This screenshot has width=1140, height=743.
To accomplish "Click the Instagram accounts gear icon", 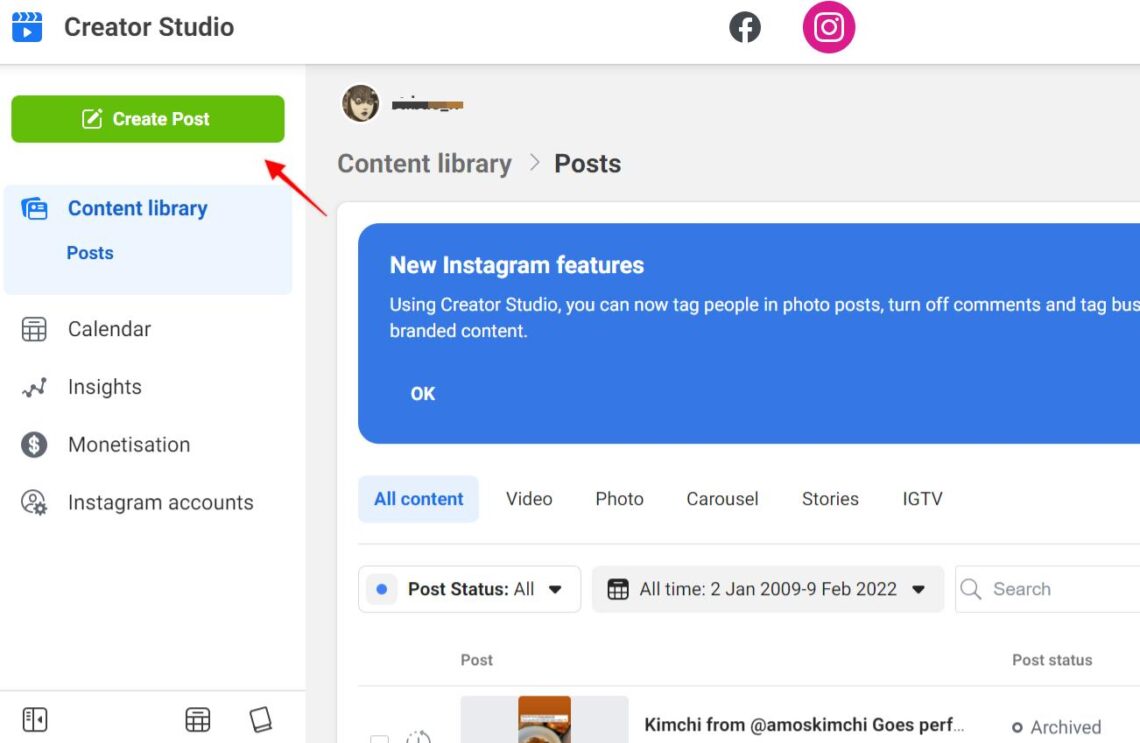I will click(33, 502).
